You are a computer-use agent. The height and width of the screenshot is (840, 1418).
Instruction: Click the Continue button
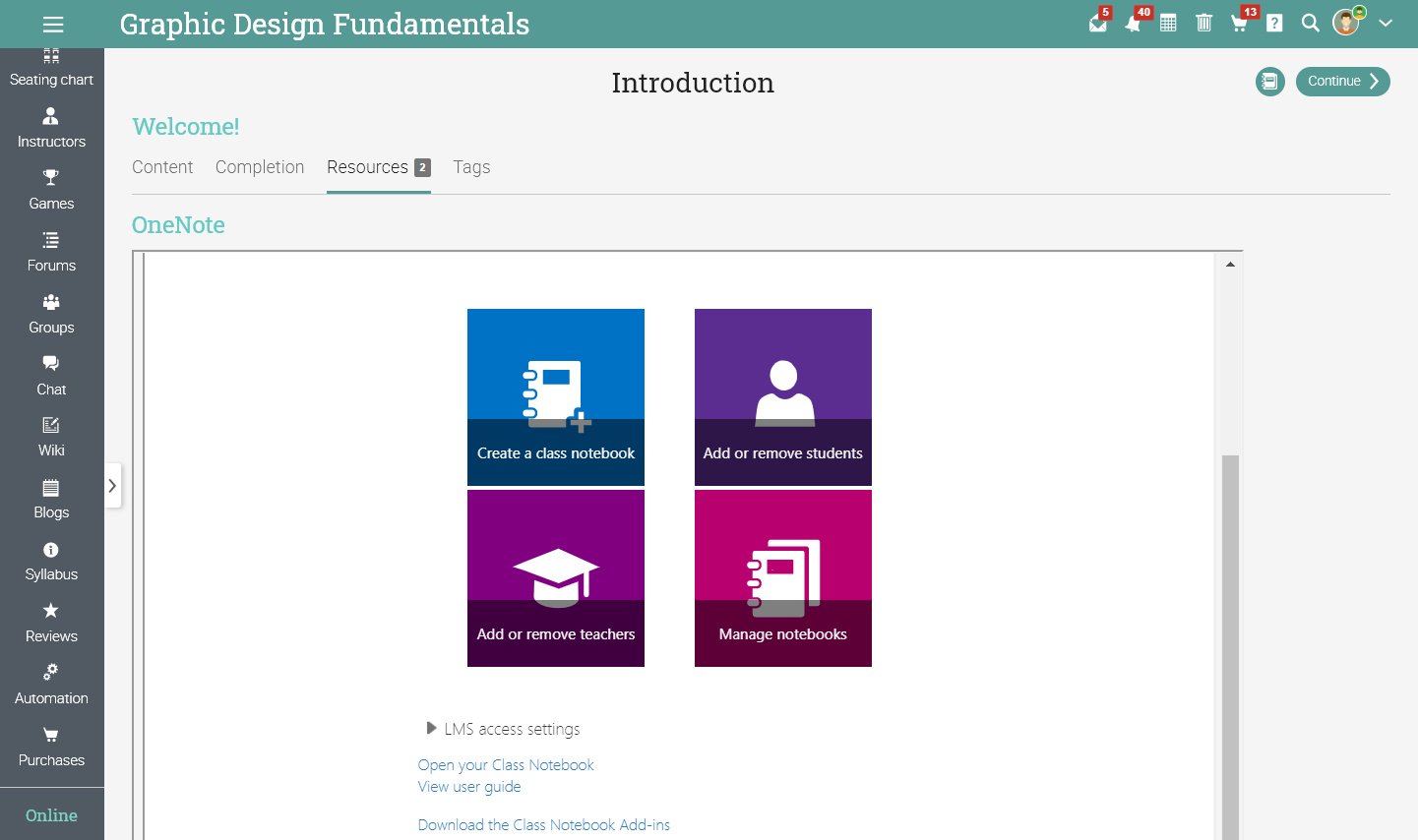(1342, 82)
